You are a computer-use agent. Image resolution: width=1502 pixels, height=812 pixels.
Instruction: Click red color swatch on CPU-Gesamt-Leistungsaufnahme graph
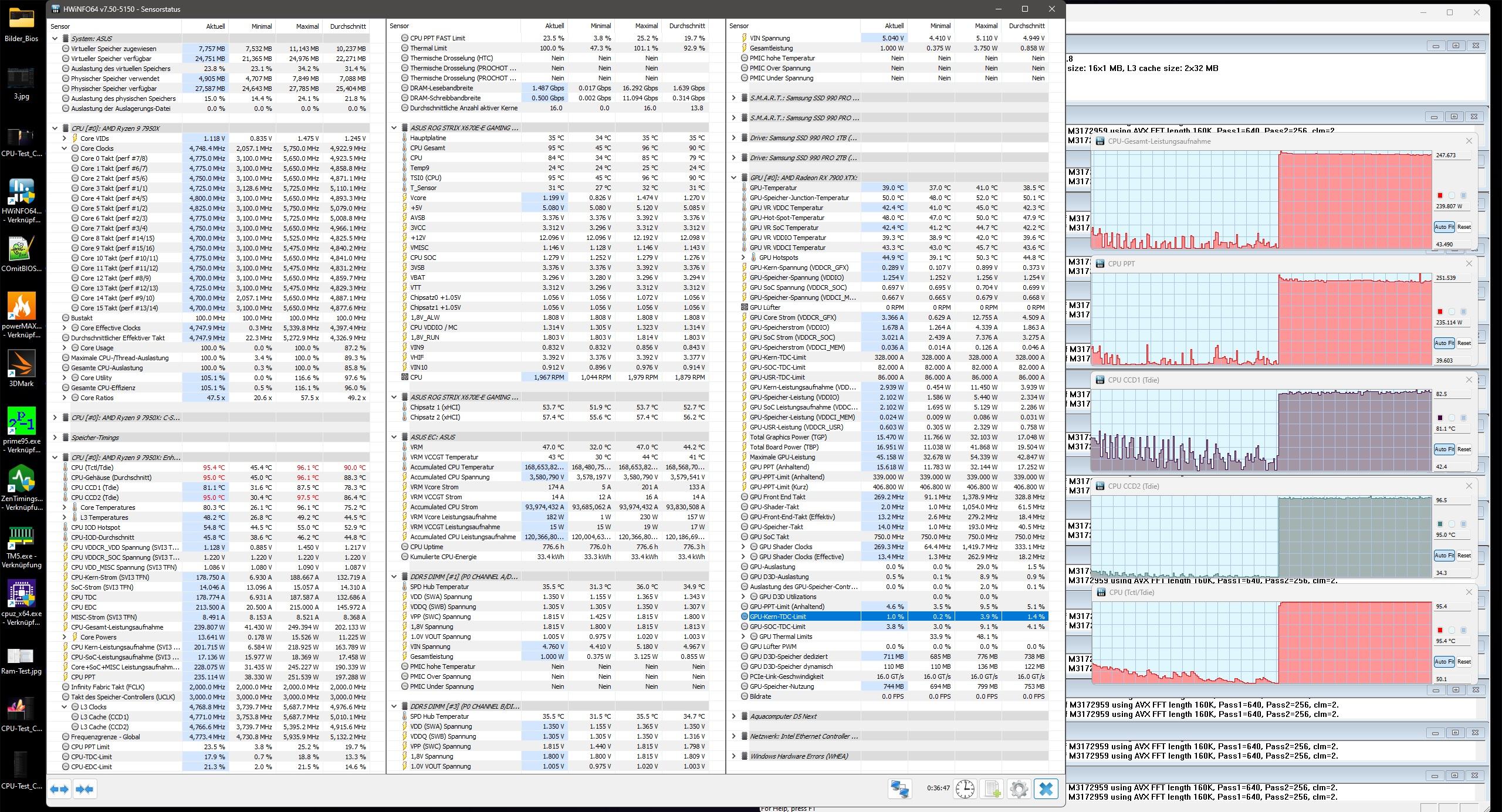1440,195
